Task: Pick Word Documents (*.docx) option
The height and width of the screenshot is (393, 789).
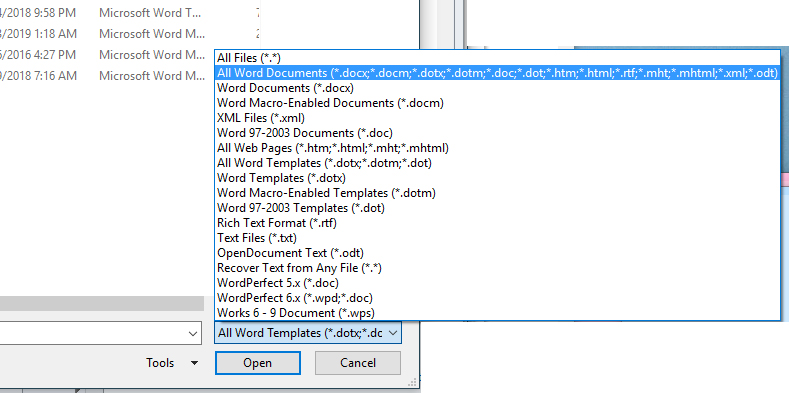Action: tap(497, 88)
